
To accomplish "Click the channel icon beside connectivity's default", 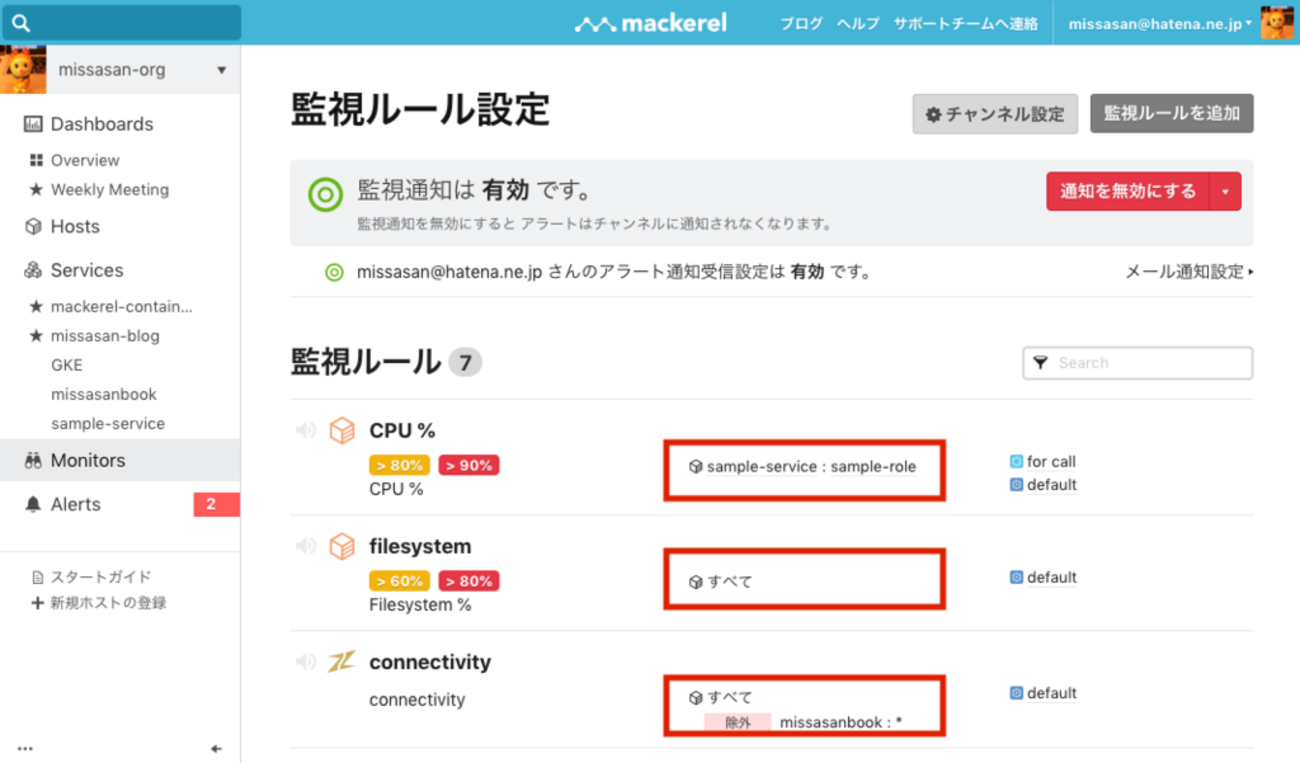I will tap(1016, 693).
